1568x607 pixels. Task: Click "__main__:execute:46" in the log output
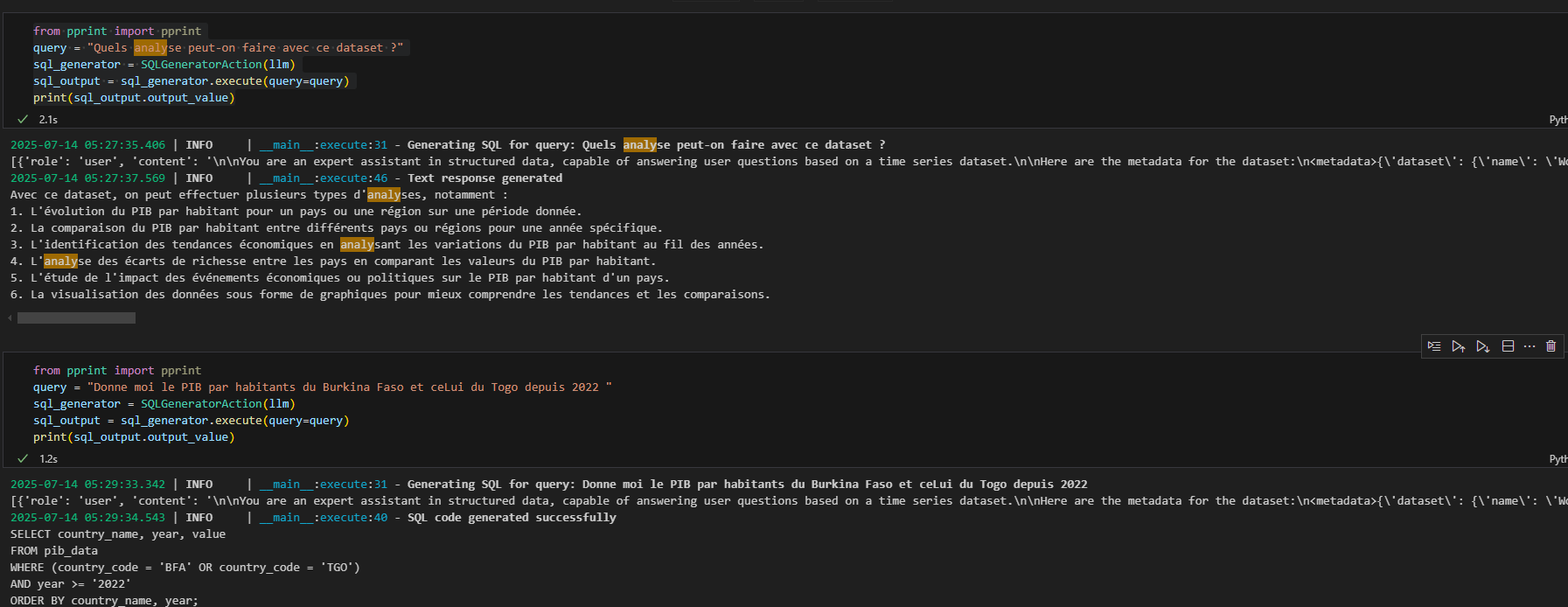click(324, 178)
